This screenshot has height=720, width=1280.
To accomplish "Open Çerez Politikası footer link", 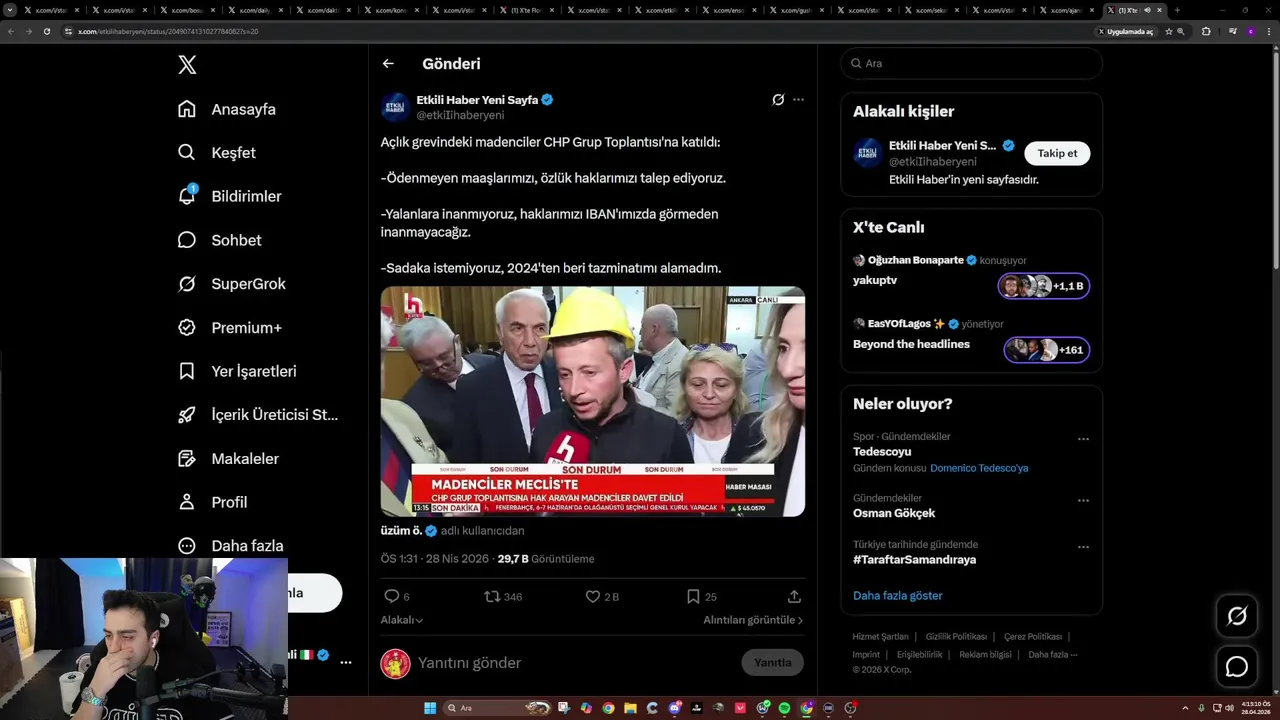I will click(x=1033, y=637).
